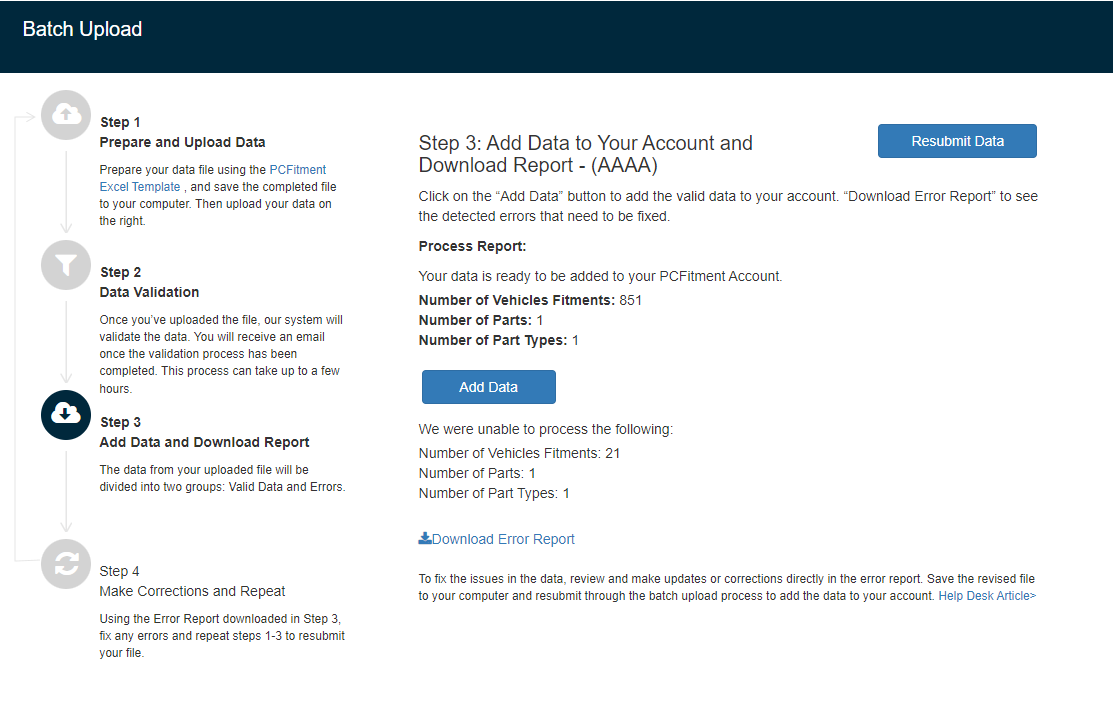Open the Help Desk Article link
Screen dimensions: 1113x709
pyautogui.click(x=986, y=595)
